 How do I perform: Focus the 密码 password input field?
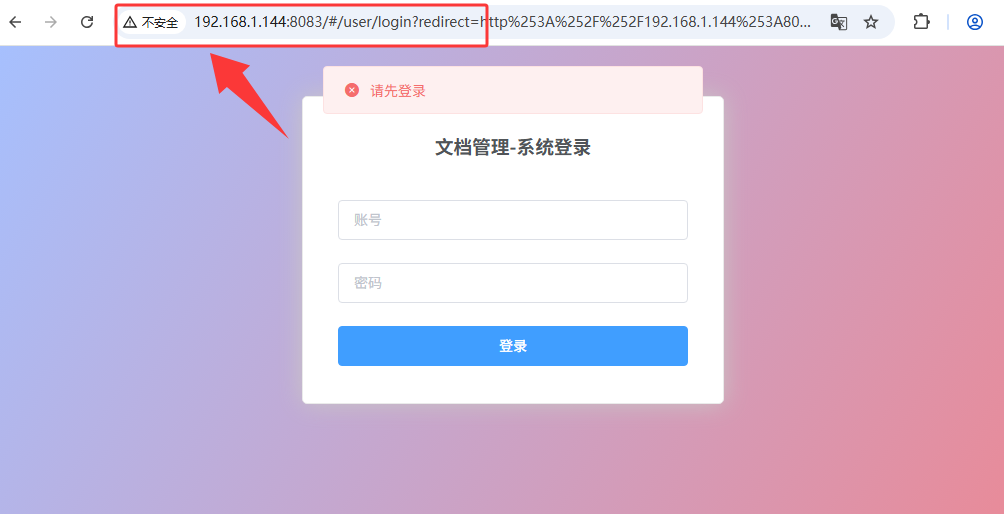513,283
